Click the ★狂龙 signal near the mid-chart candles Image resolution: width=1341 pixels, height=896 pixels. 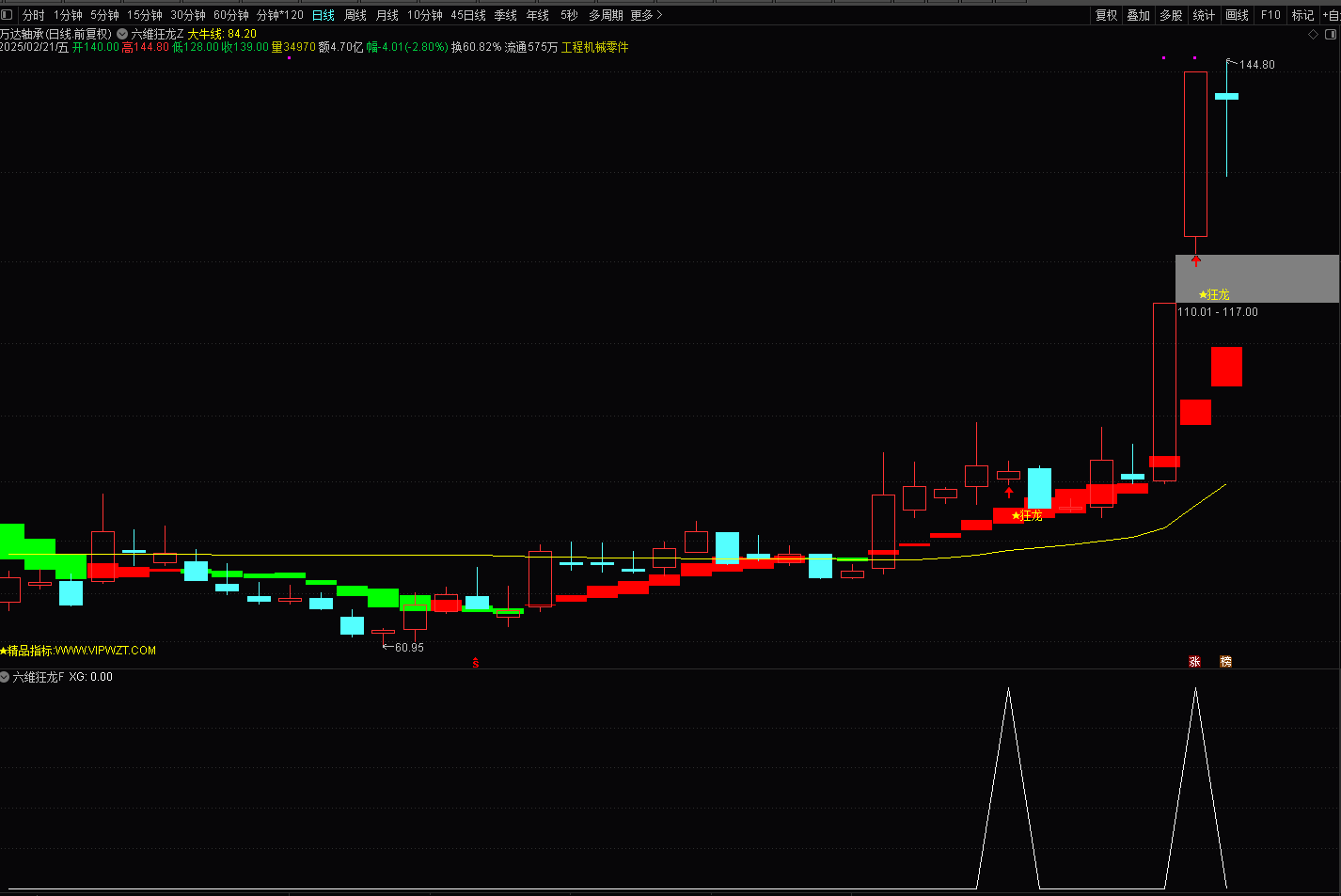(x=1027, y=516)
